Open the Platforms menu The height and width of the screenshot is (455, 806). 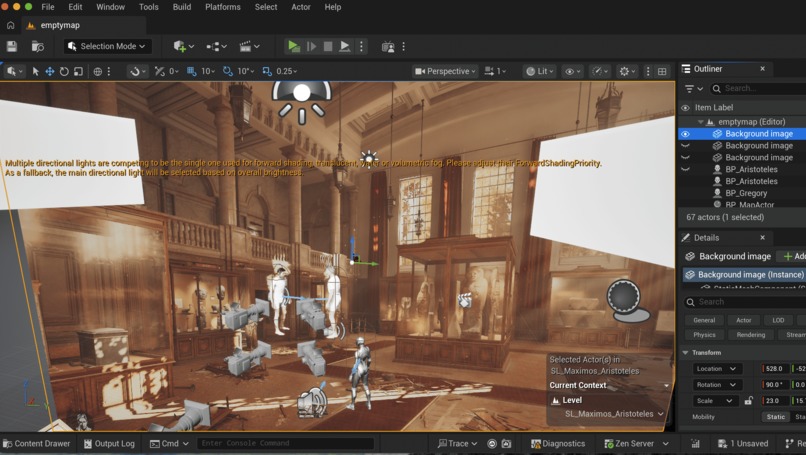point(223,7)
